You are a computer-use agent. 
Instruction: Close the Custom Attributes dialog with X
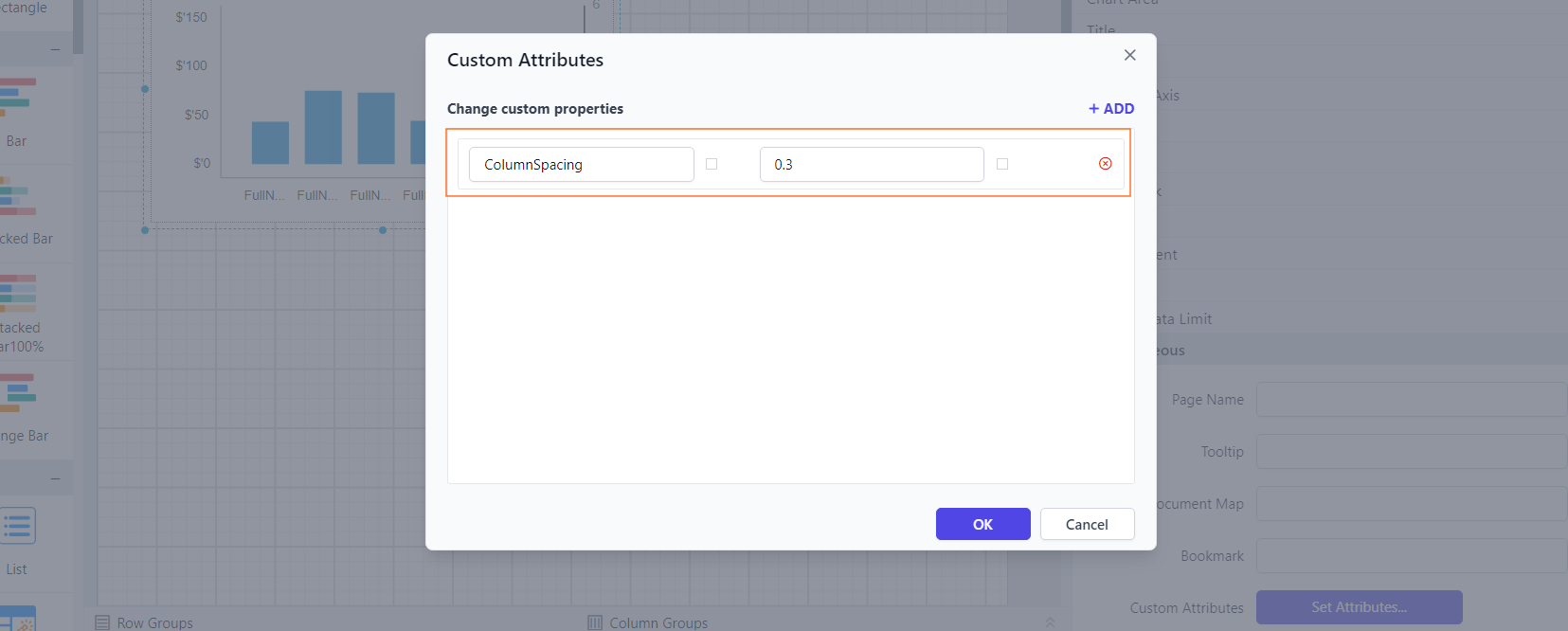click(x=1129, y=55)
